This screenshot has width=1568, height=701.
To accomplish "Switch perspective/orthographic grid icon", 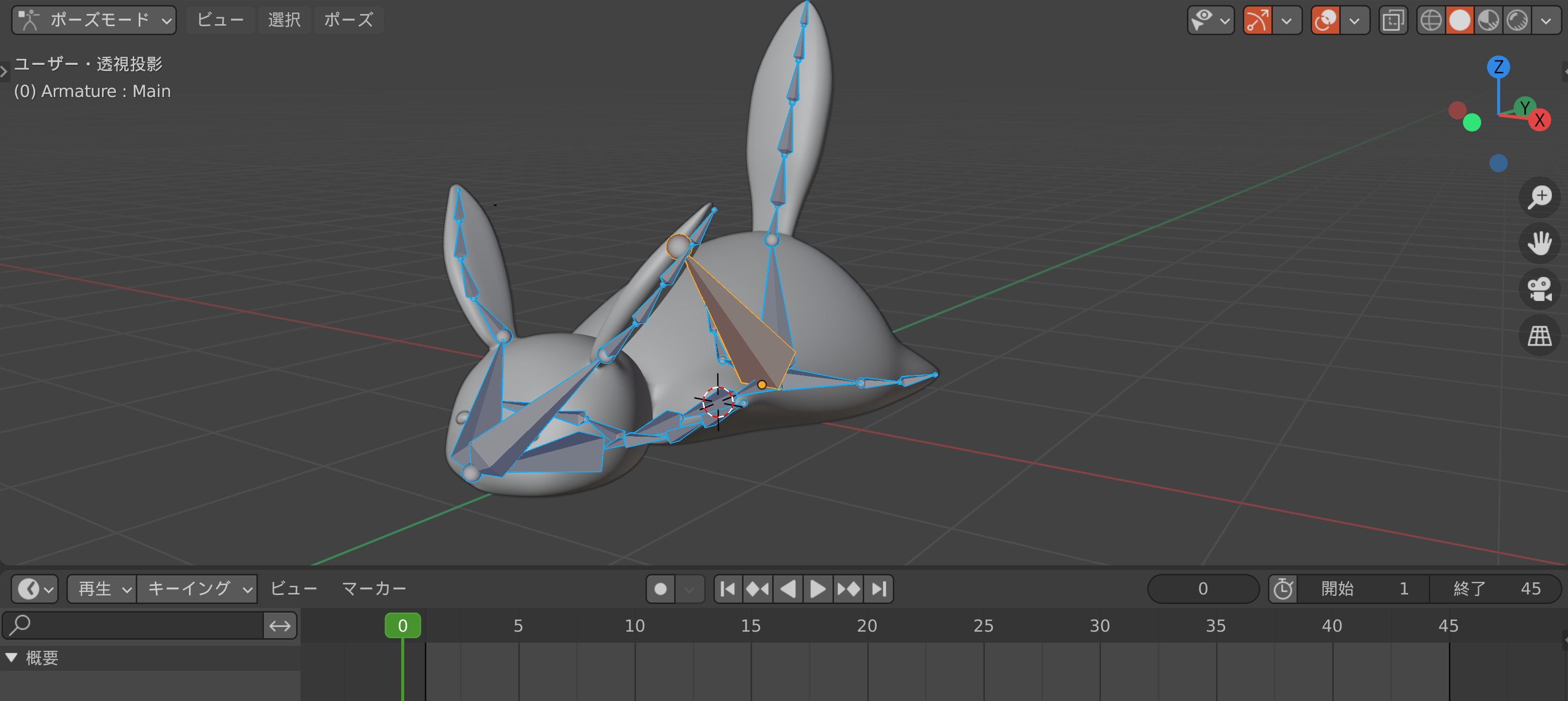I will [1540, 335].
